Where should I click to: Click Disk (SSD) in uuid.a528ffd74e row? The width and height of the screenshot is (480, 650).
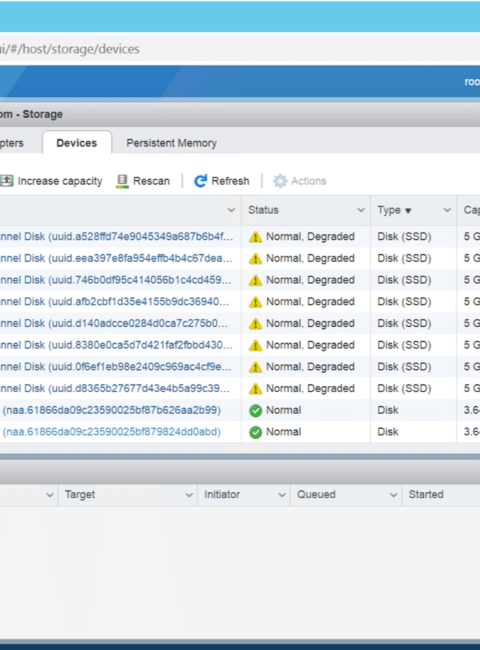pyautogui.click(x=404, y=237)
